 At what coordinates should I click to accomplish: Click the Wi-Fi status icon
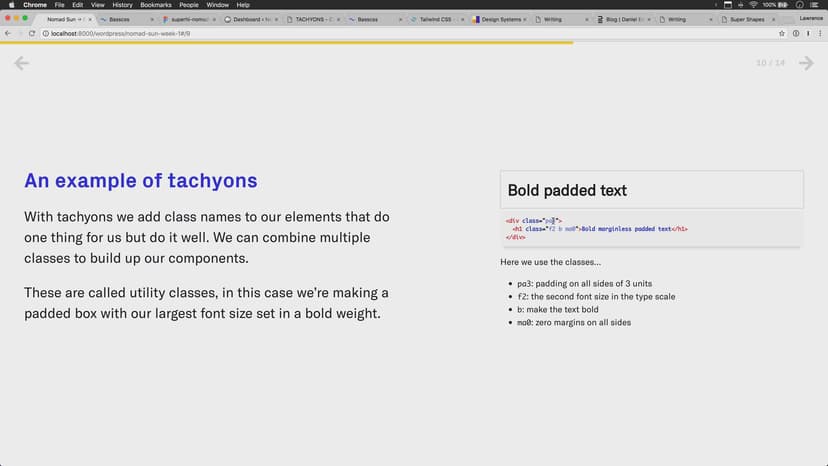point(753,5)
